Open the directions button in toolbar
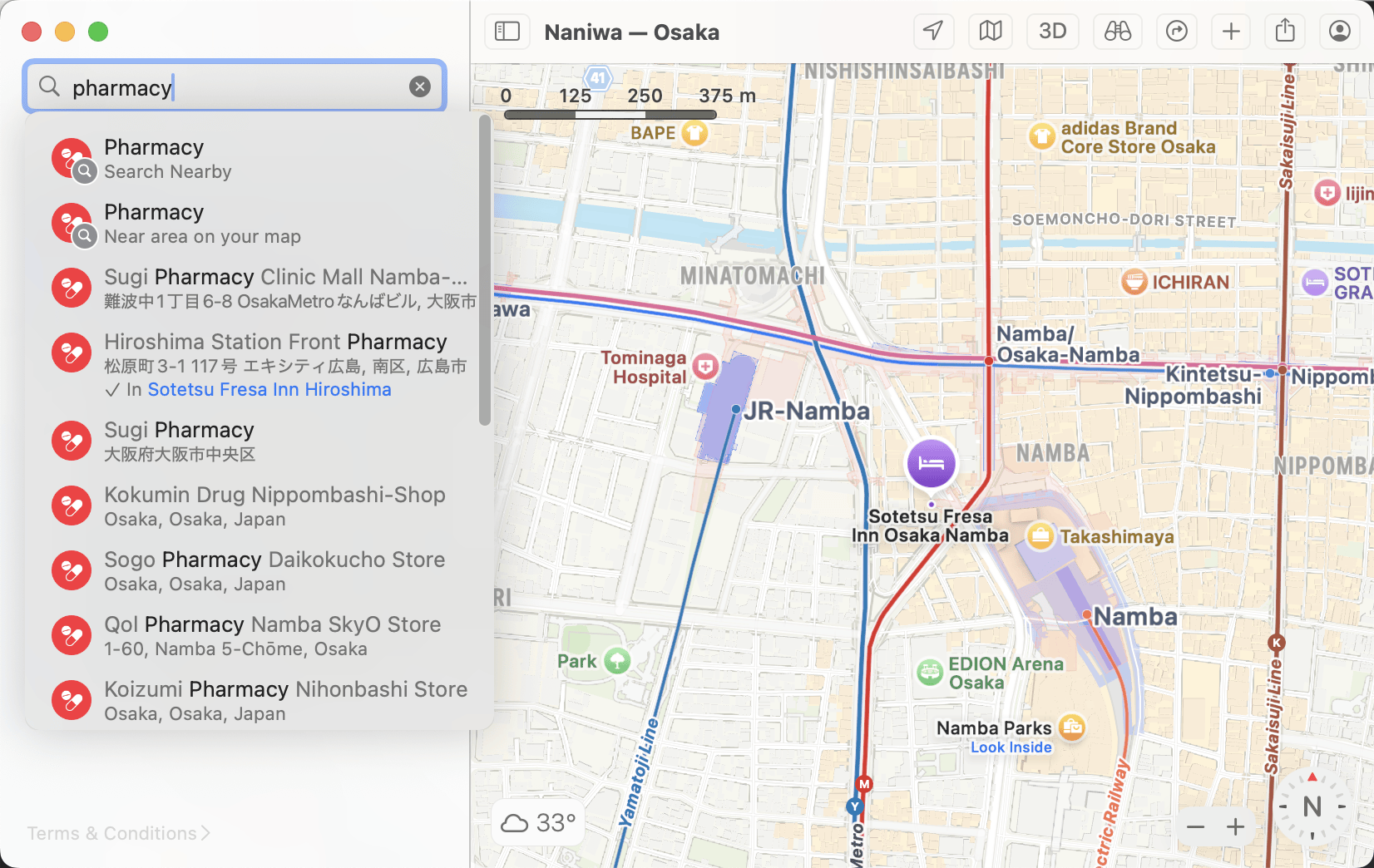Screen dimensions: 1374x868 click(x=1177, y=32)
